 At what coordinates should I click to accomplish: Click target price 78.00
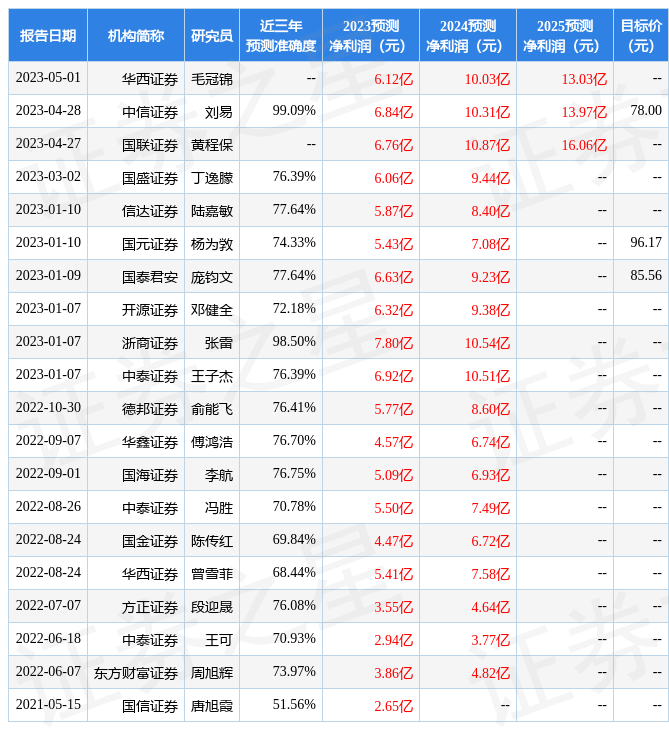tap(646, 110)
